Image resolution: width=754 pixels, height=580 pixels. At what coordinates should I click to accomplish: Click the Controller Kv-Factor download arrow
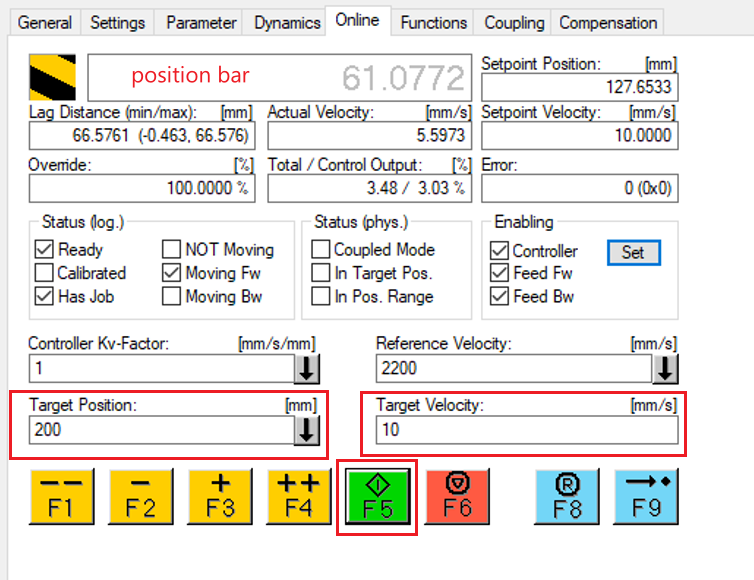tap(307, 369)
